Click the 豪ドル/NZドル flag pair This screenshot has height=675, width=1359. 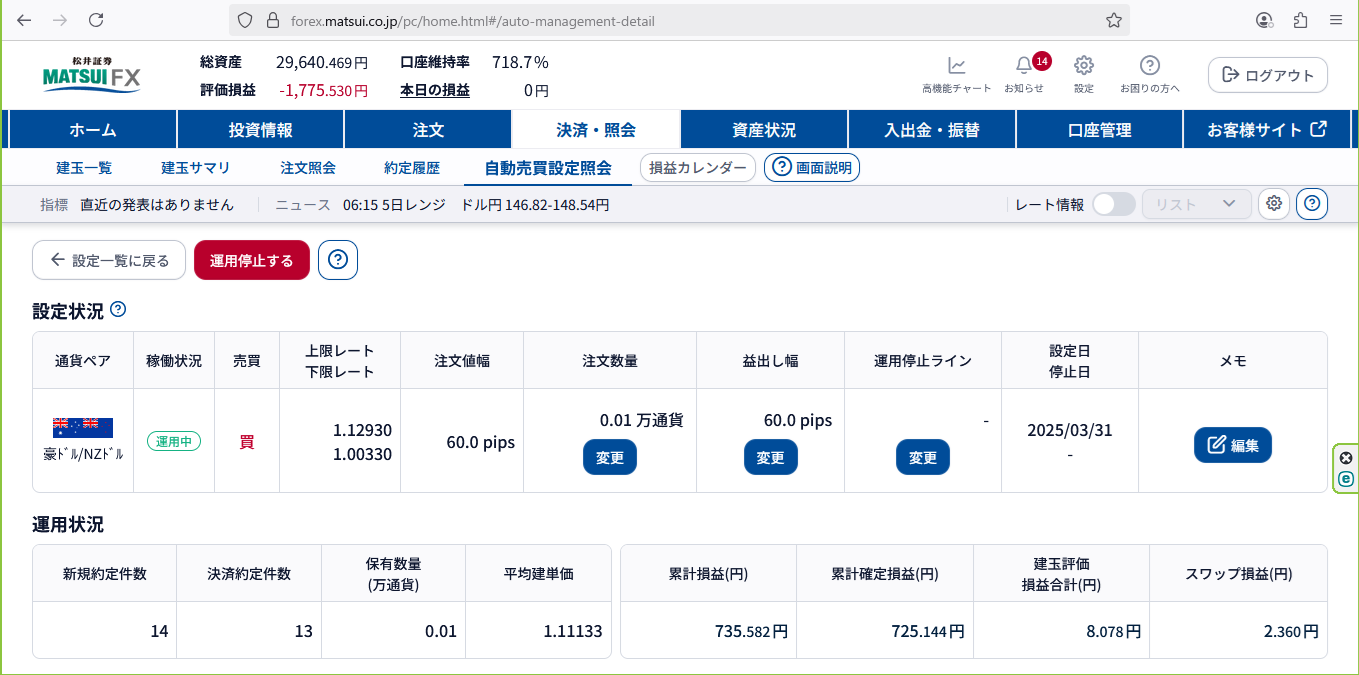(x=83, y=428)
